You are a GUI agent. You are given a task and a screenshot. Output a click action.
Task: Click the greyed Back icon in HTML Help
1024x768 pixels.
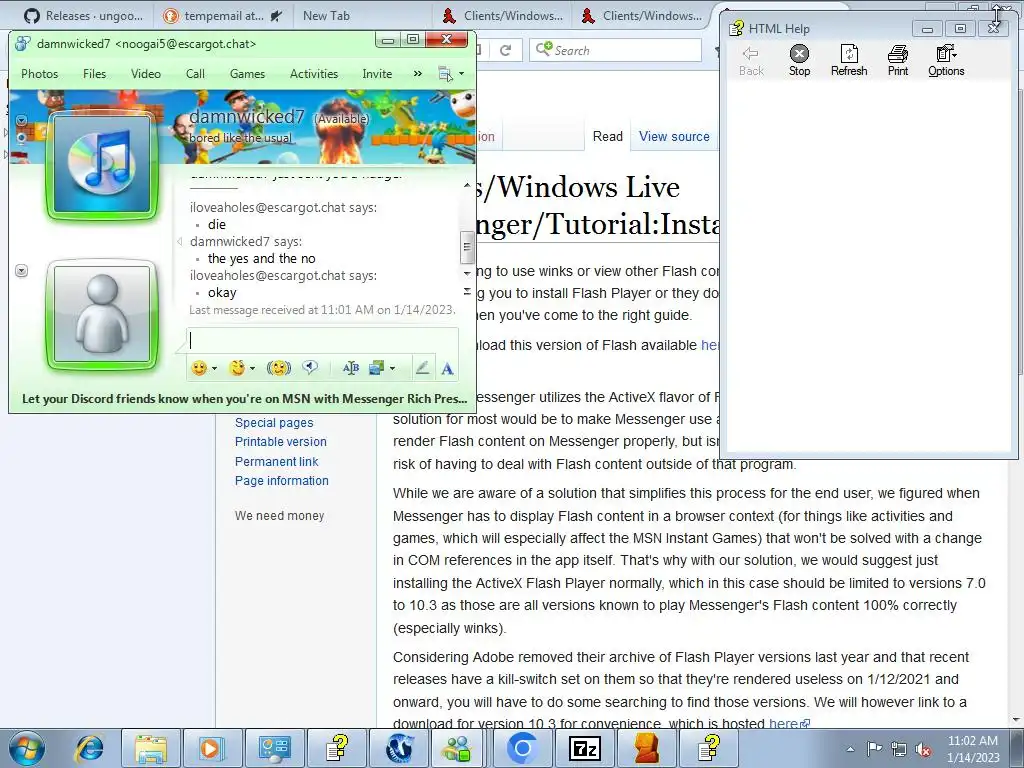click(x=751, y=60)
